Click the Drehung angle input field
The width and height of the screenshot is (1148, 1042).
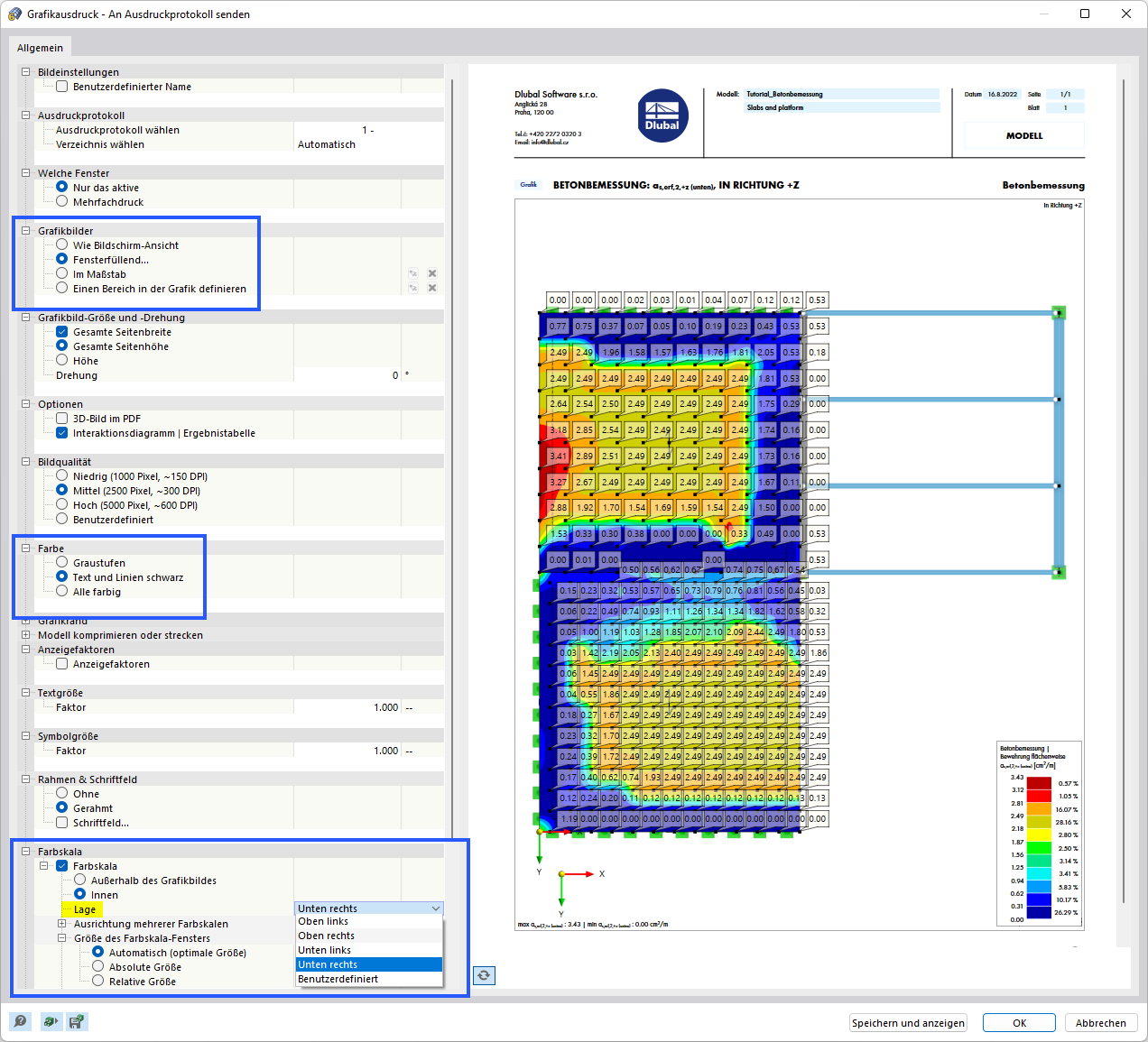pos(347,375)
